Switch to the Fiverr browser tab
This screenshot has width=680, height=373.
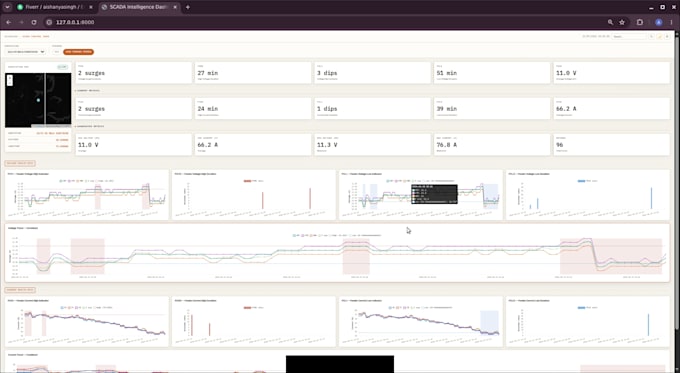pyautogui.click(x=54, y=7)
